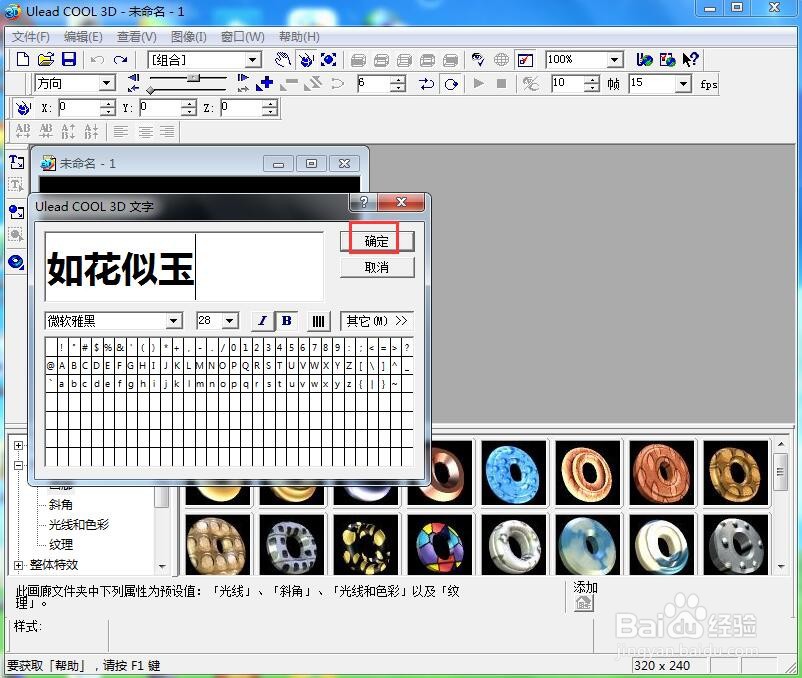
Task: Click the align left icon
Action: tap(121, 131)
